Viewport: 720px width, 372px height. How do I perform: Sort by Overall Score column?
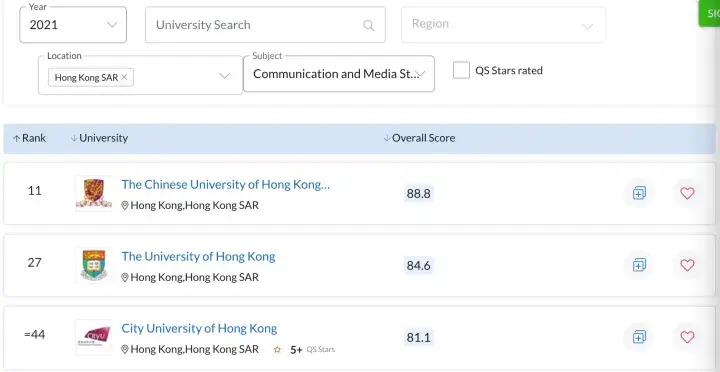pos(419,138)
